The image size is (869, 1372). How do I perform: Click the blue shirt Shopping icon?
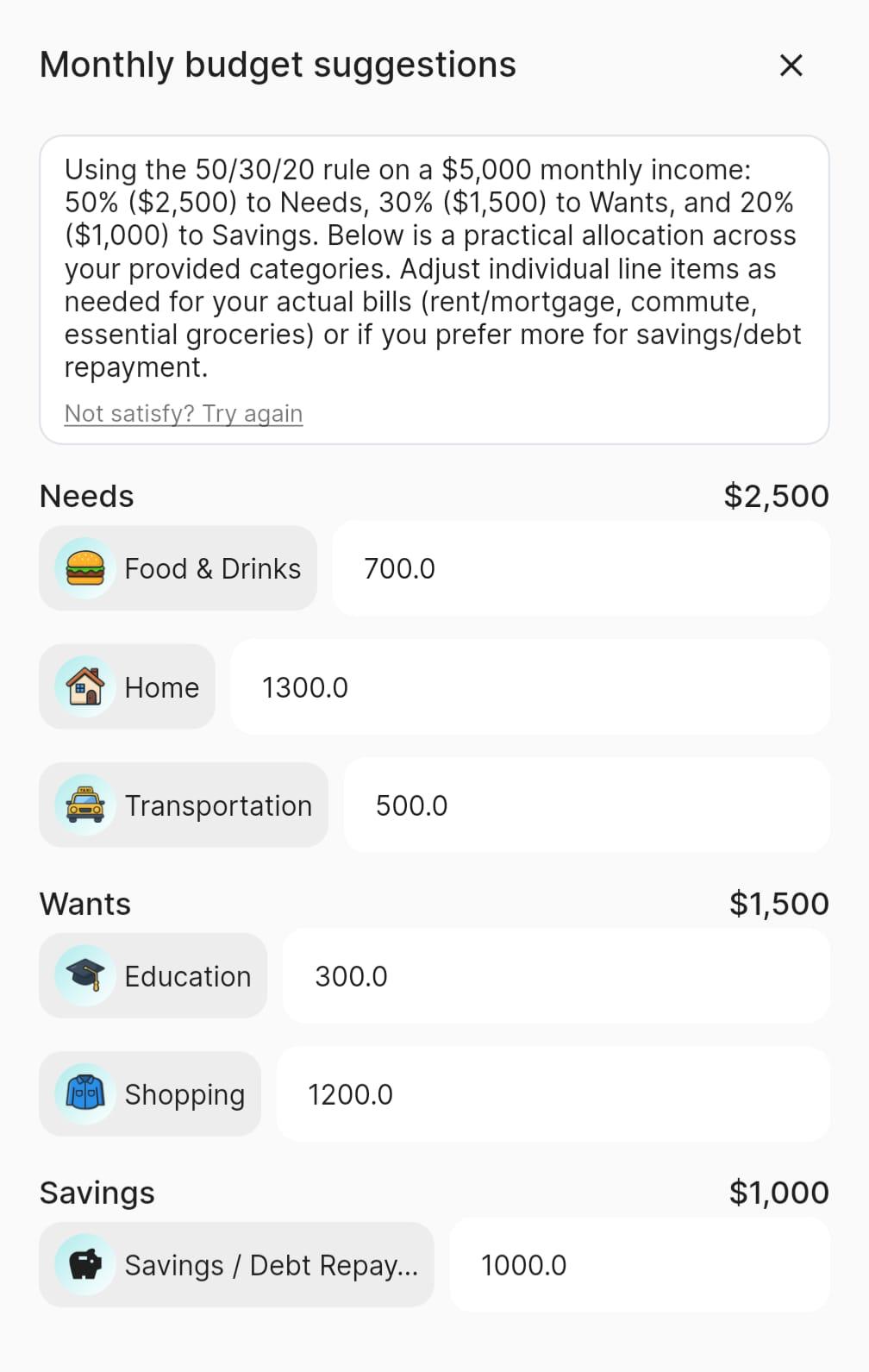pyautogui.click(x=84, y=1094)
